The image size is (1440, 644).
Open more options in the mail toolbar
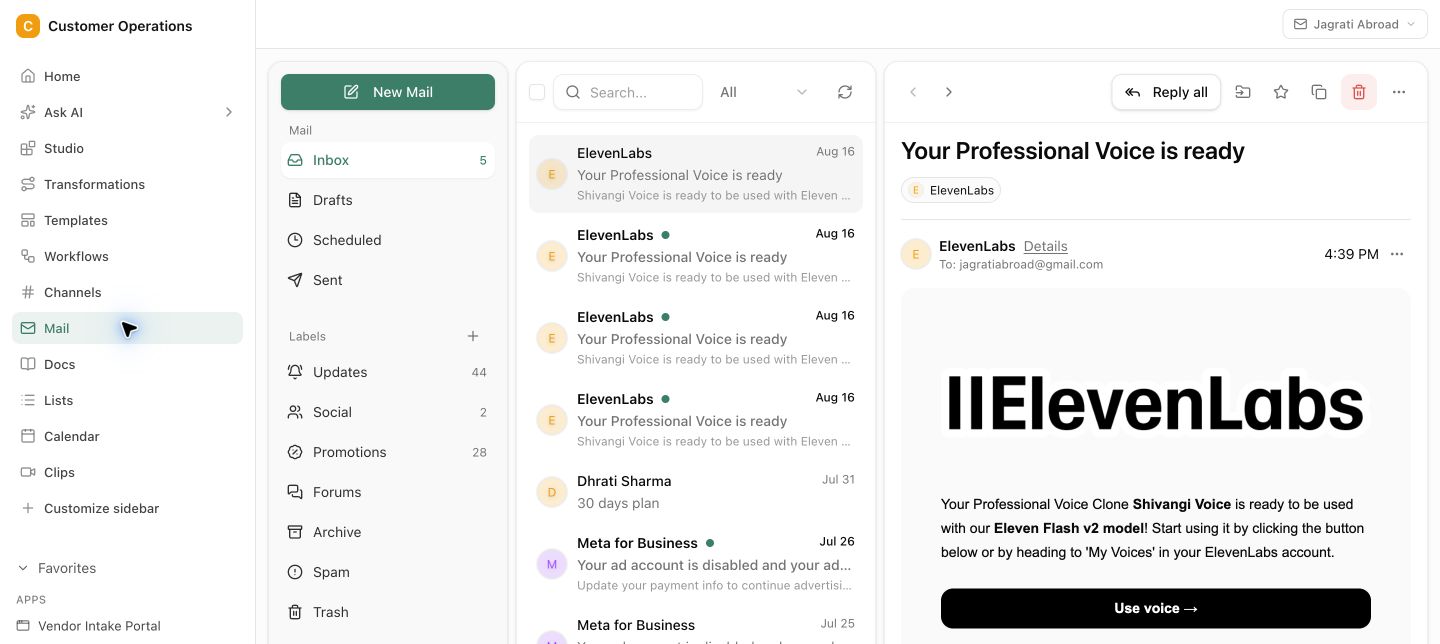click(1399, 92)
